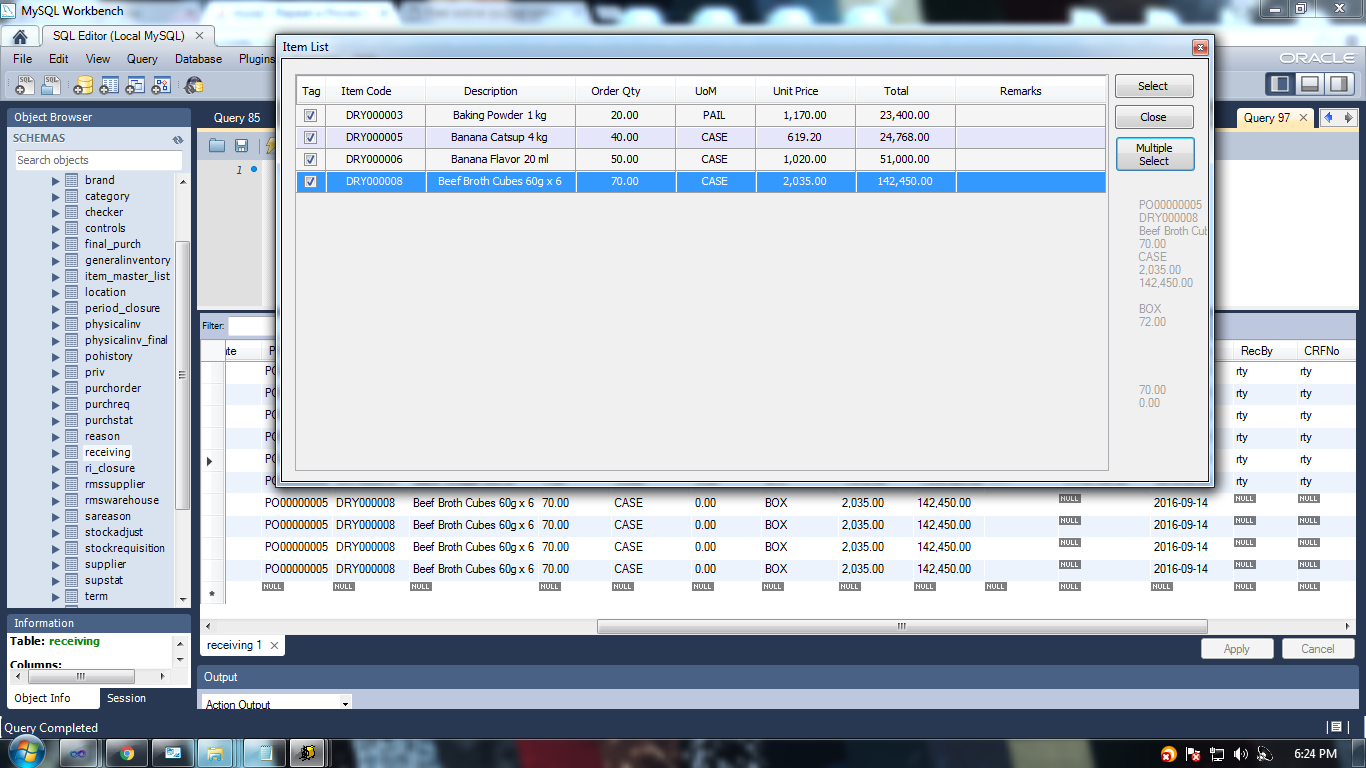
Task: Click the volume speaker tray icon
Action: point(1241,754)
